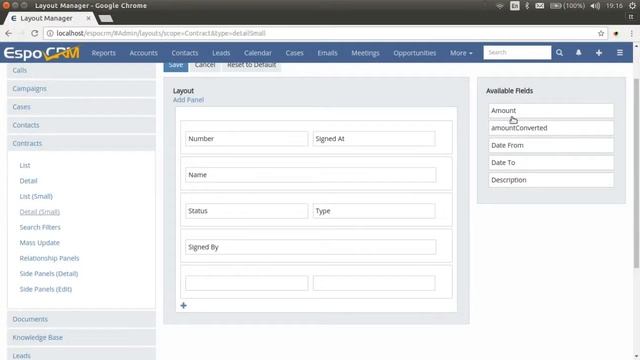Viewport: 640px width, 360px height.
Task: Select the amountConverted available field
Action: point(551,128)
